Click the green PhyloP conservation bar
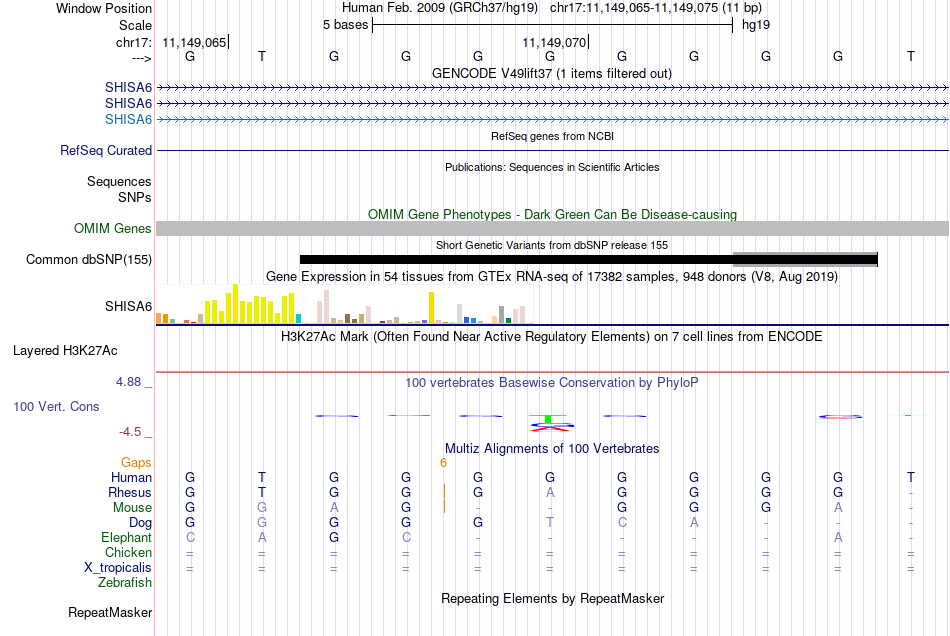 [x=548, y=419]
